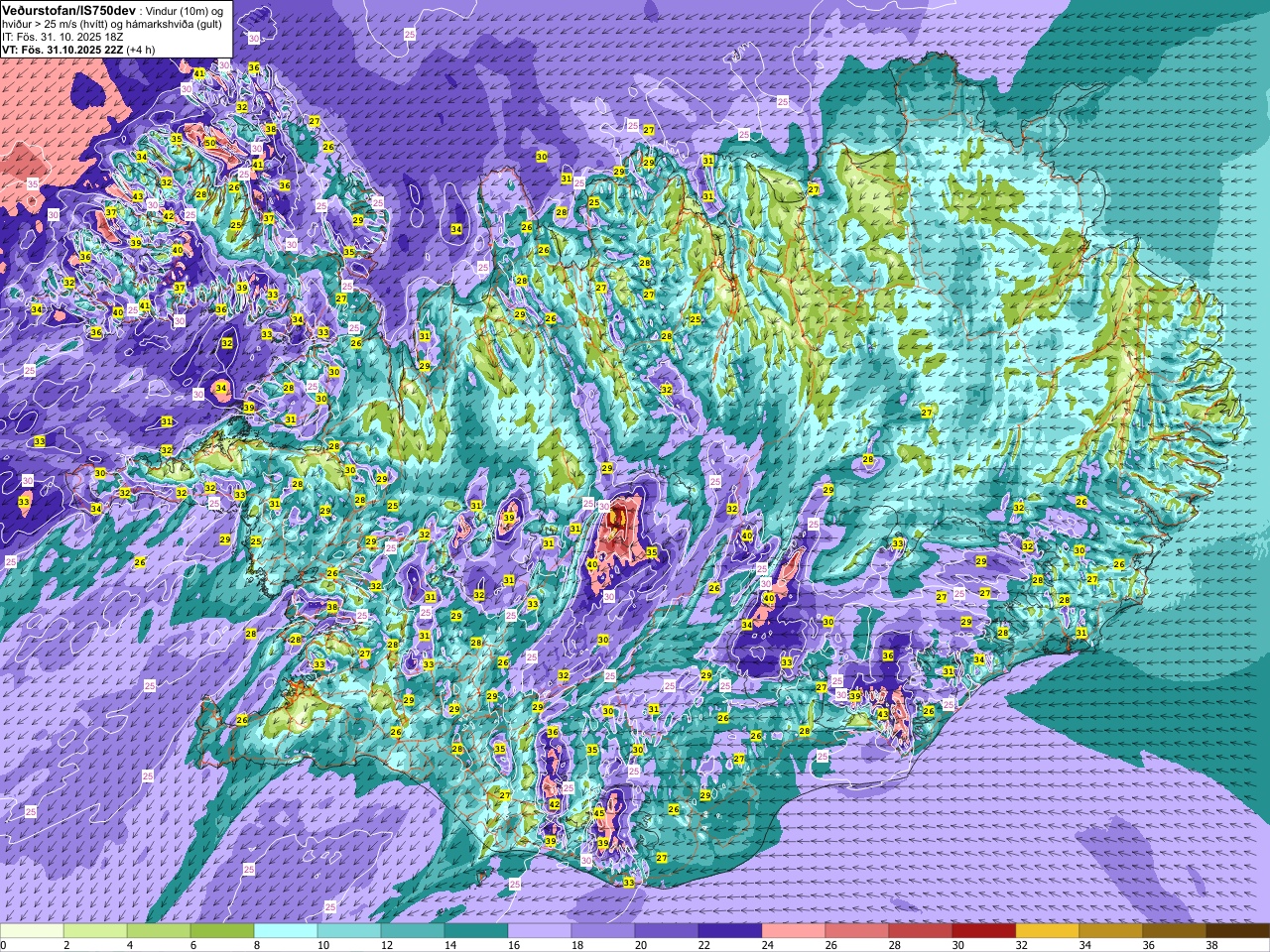
Task: Click the yellow gust label reading 45
Action: [598, 813]
